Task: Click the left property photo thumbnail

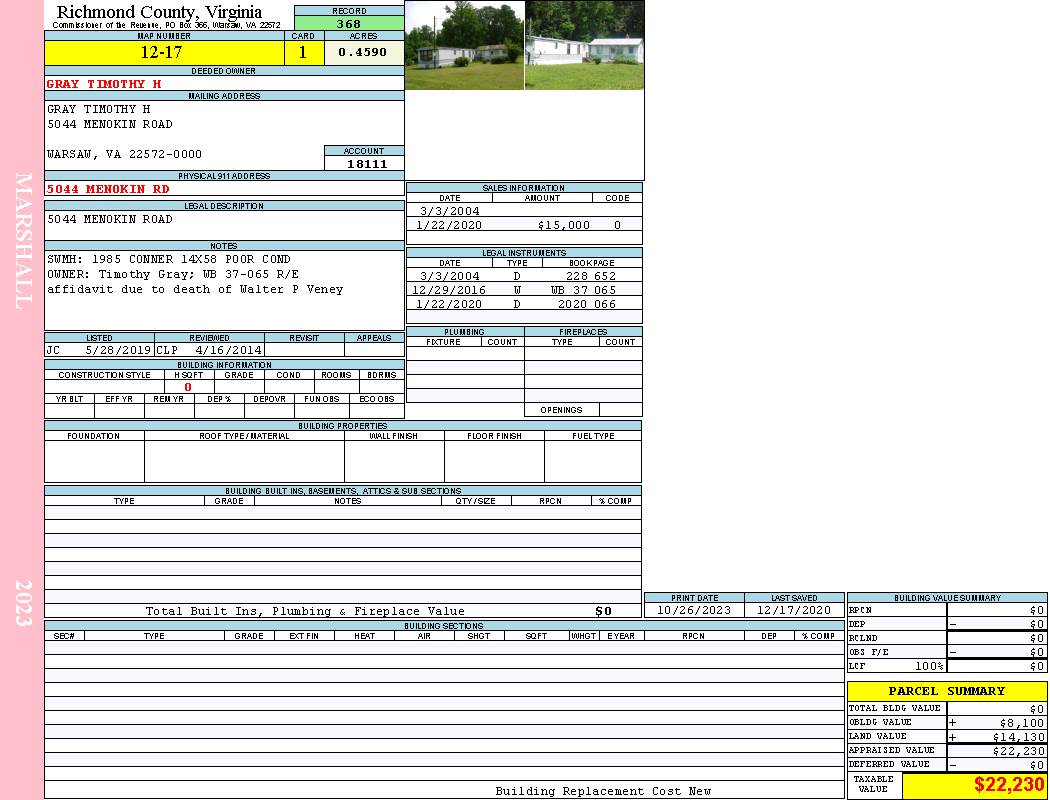Action: click(464, 45)
